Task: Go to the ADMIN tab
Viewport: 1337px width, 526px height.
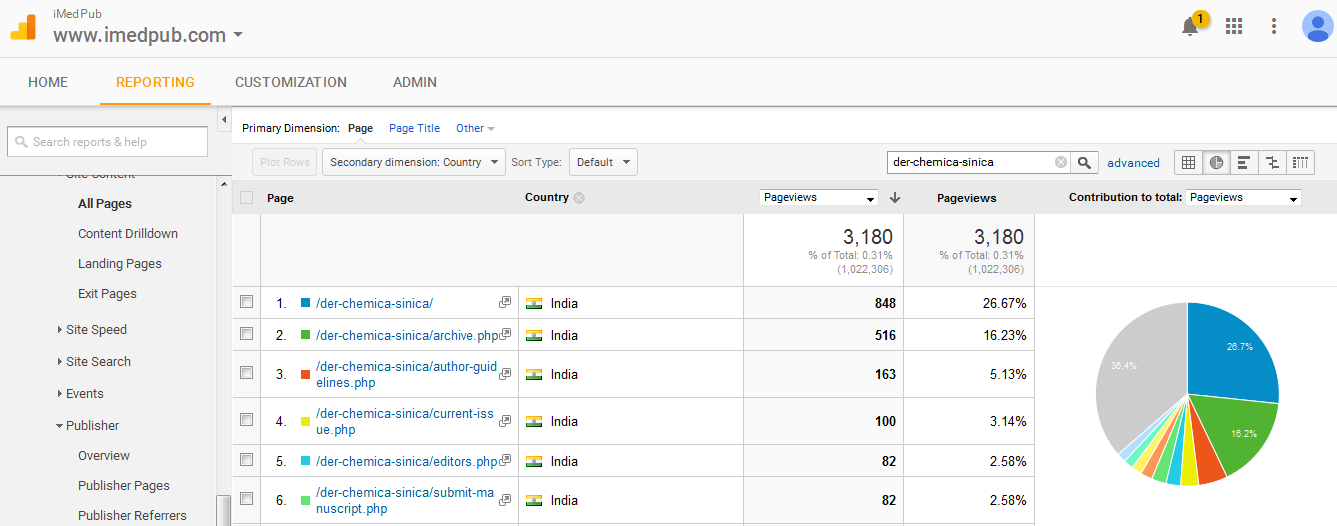Action: pos(415,82)
